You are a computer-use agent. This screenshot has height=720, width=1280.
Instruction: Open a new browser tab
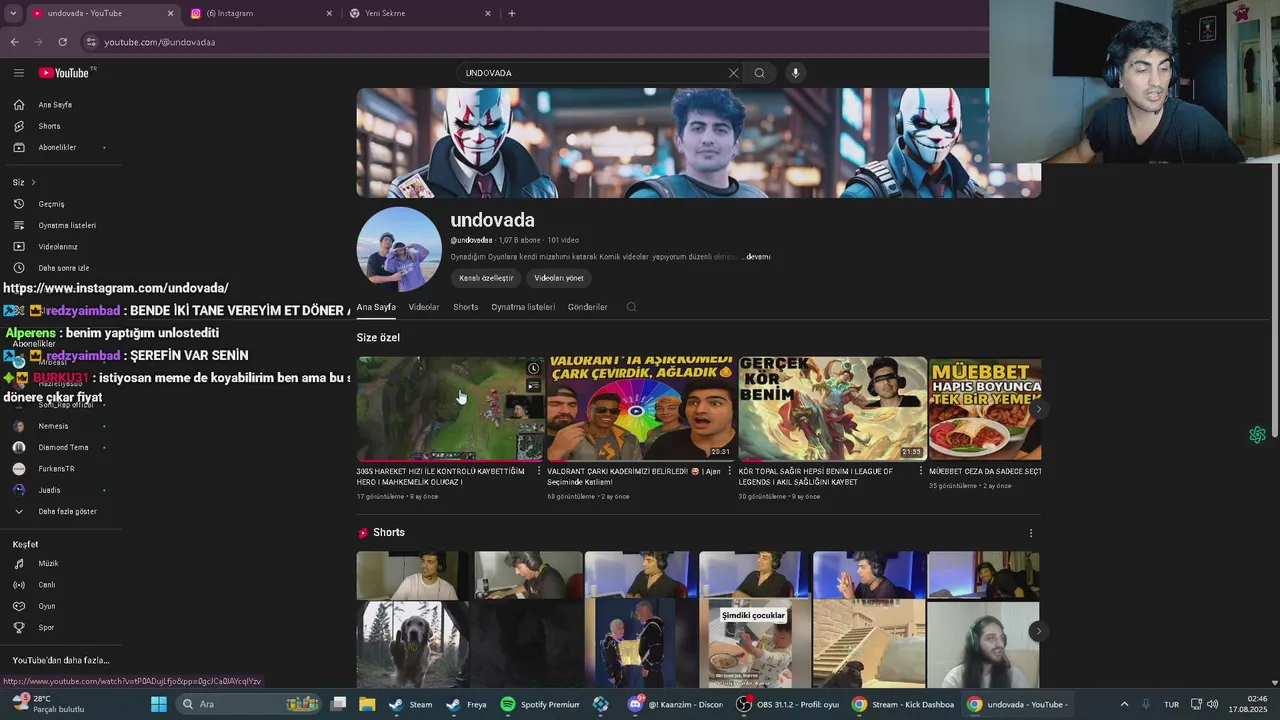click(x=511, y=13)
